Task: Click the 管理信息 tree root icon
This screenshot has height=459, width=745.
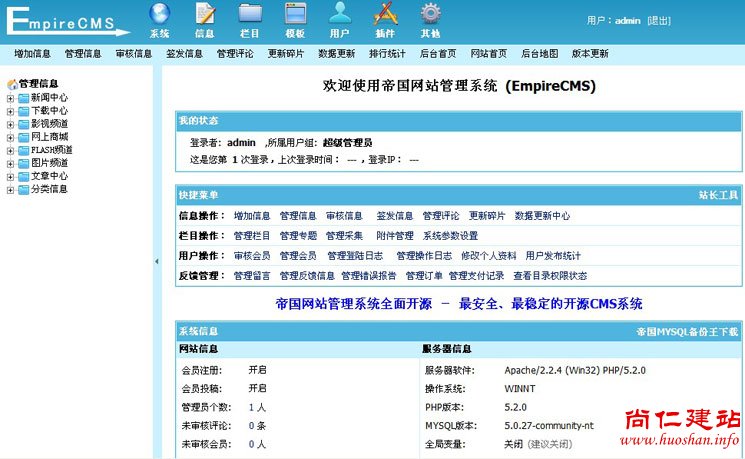Action: pyautogui.click(x=12, y=84)
